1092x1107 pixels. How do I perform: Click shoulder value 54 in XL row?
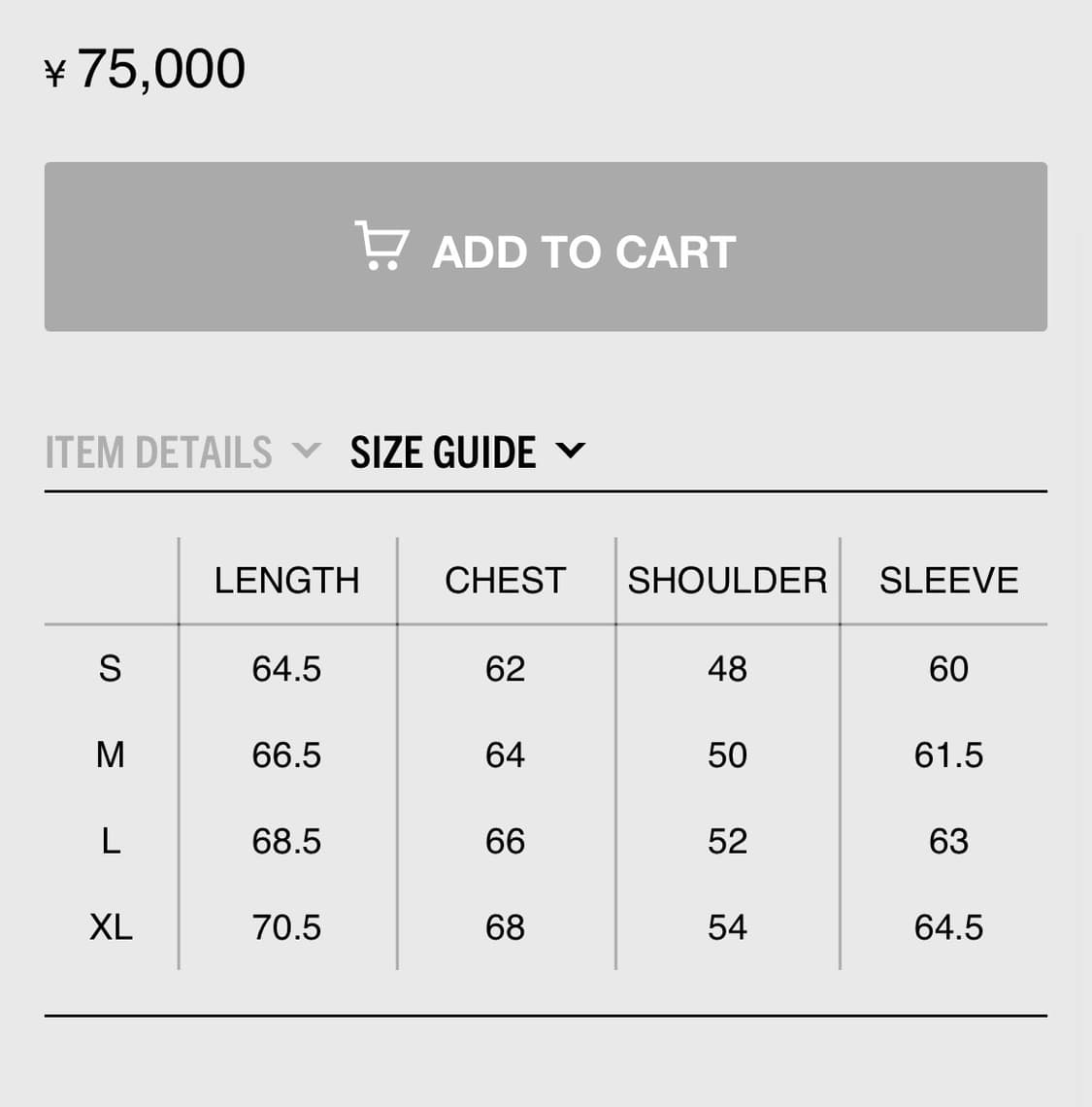click(x=727, y=927)
